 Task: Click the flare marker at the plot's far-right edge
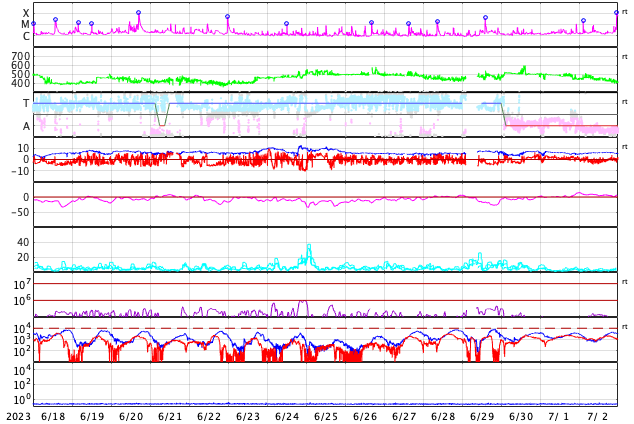pos(616,13)
